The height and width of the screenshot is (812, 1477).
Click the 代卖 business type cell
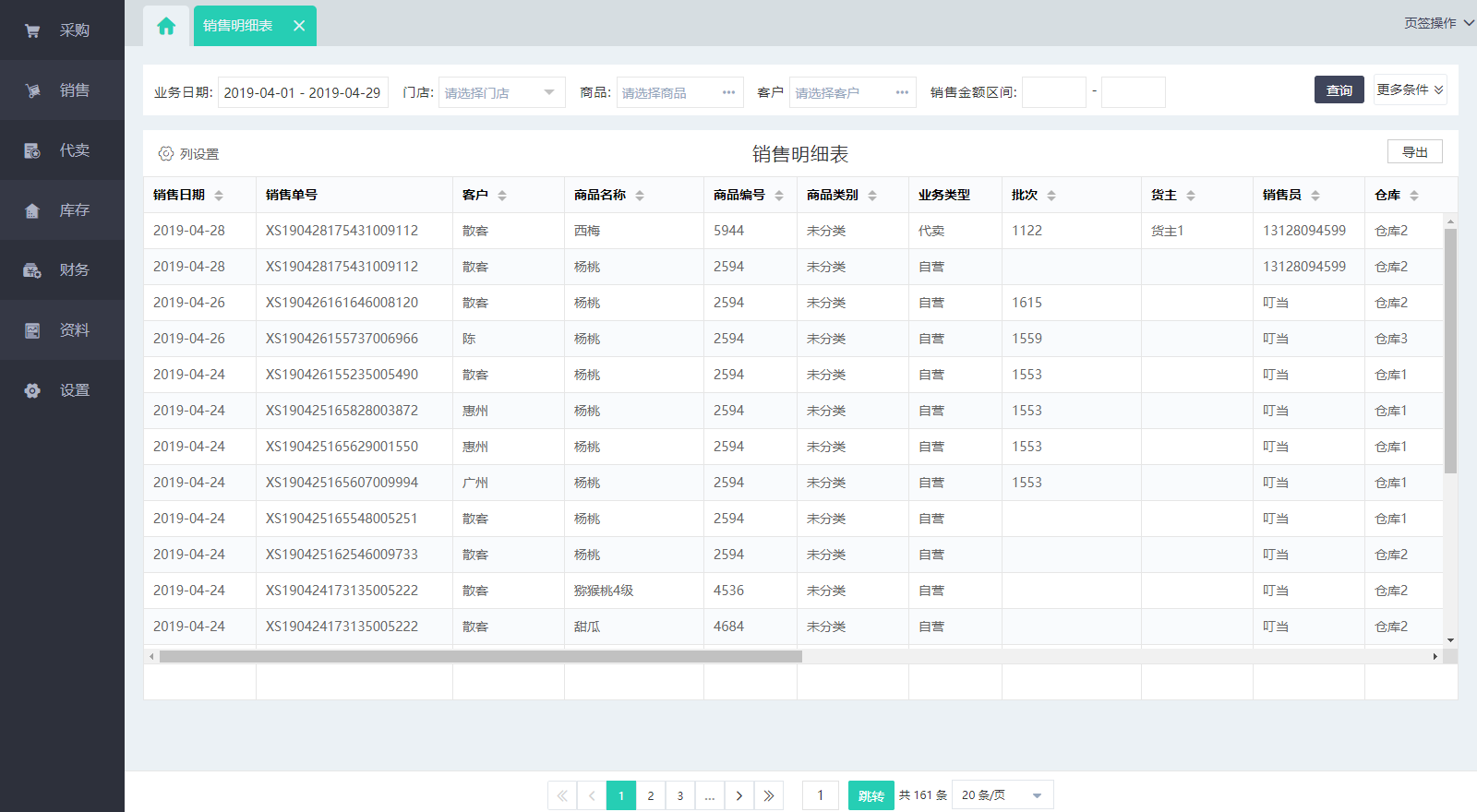[x=931, y=231]
